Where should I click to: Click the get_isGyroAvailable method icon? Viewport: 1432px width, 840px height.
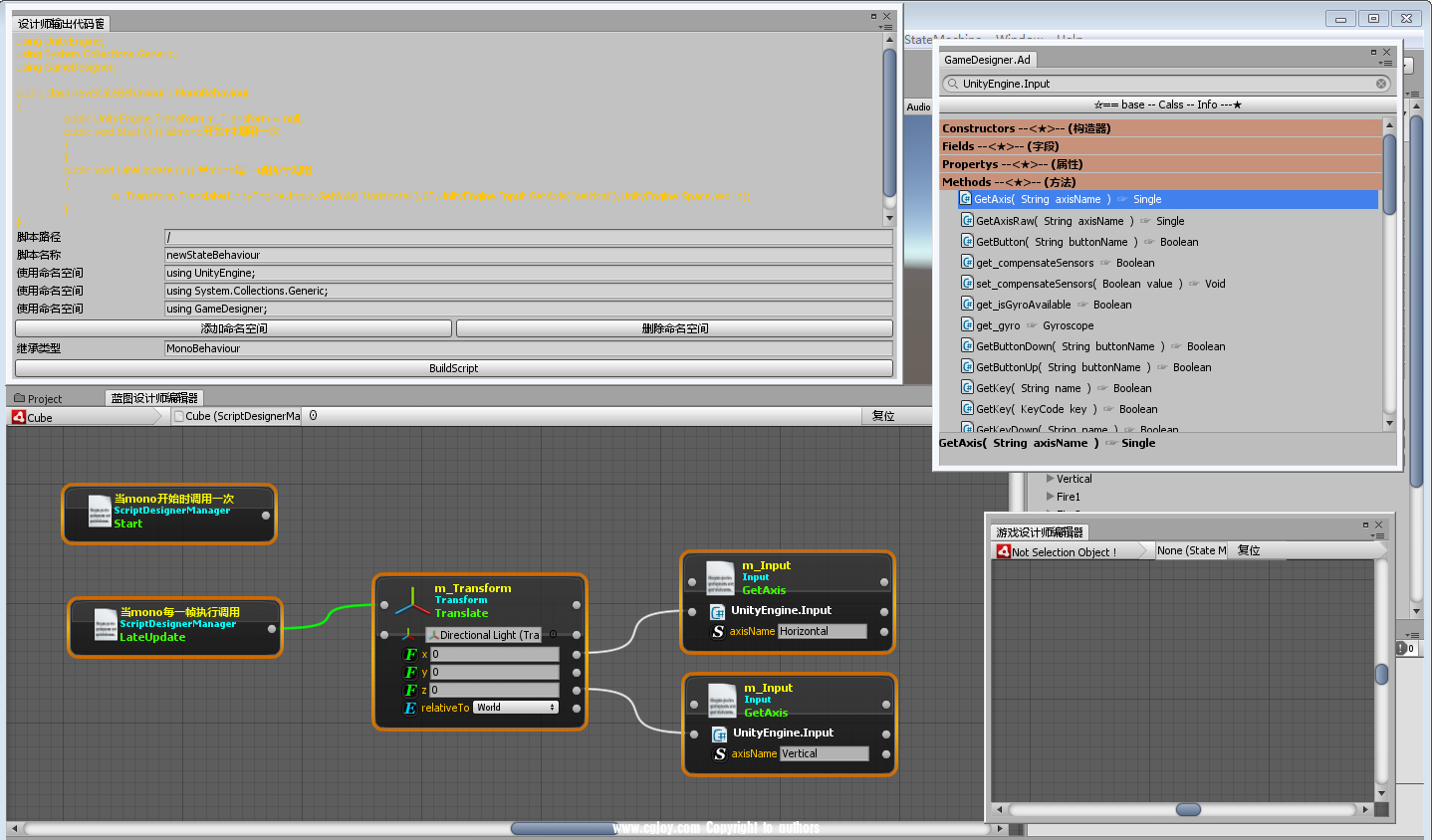[x=968, y=305]
